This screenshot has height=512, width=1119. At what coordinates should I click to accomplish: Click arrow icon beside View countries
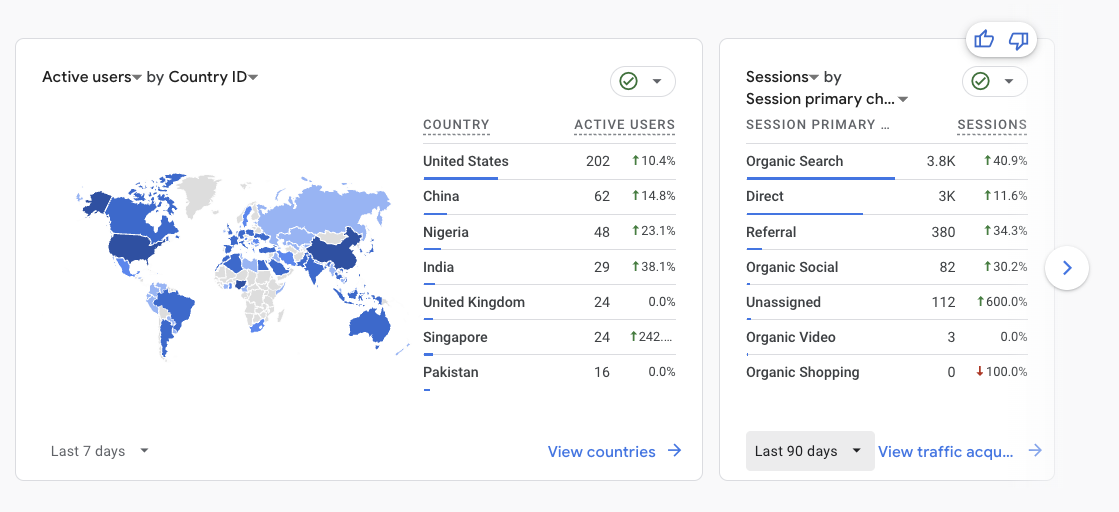tap(675, 451)
